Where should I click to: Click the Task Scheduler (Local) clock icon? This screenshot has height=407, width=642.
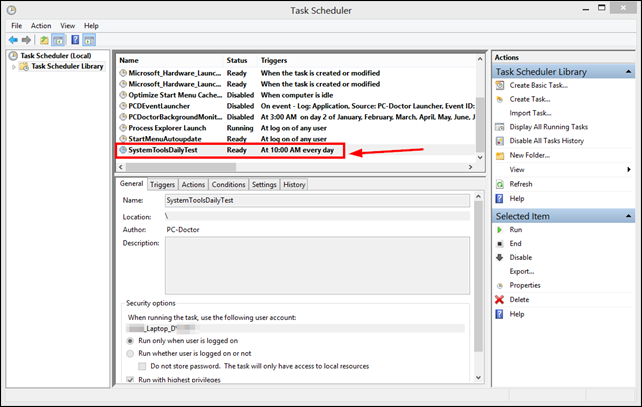(14, 56)
